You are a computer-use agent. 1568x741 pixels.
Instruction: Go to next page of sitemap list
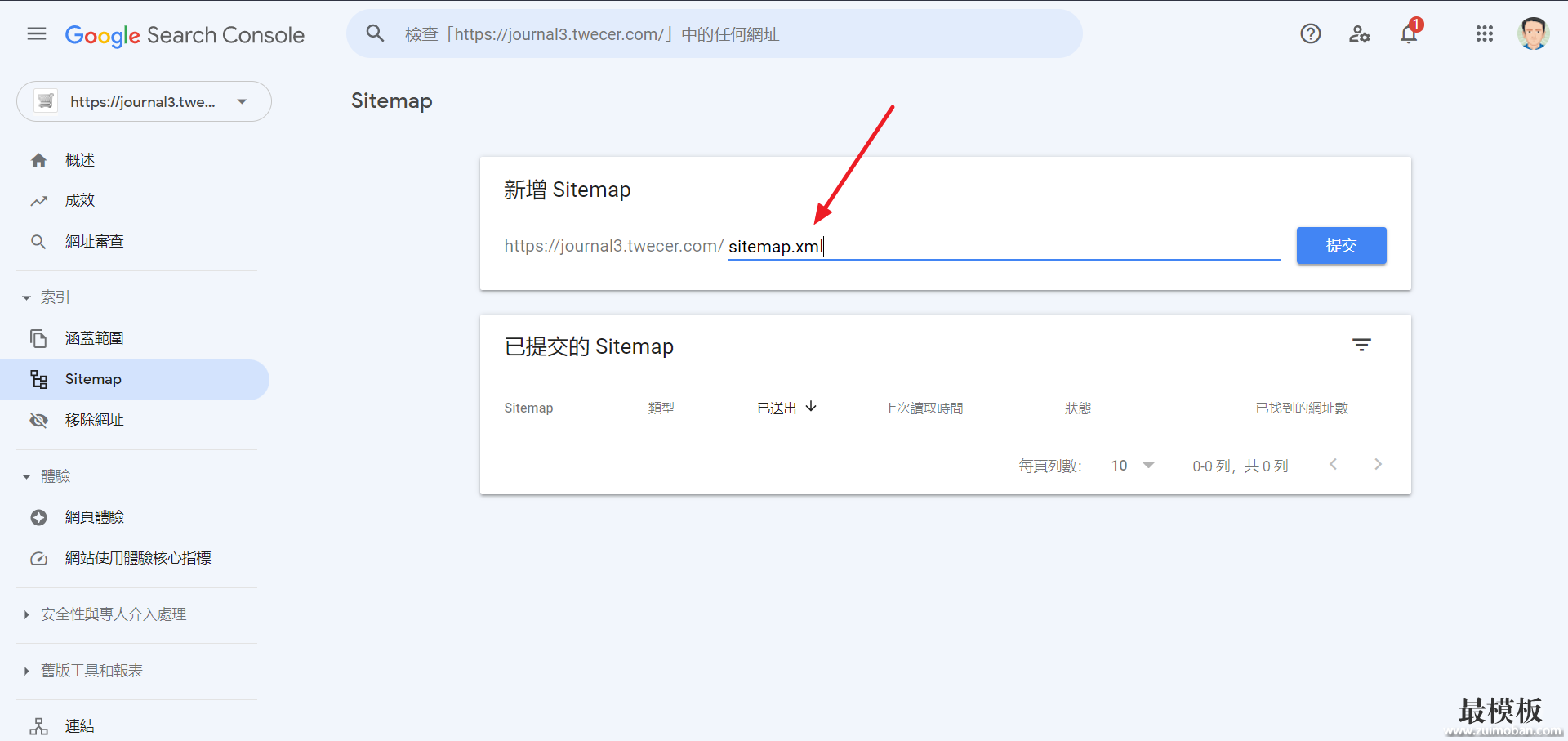pos(1378,465)
